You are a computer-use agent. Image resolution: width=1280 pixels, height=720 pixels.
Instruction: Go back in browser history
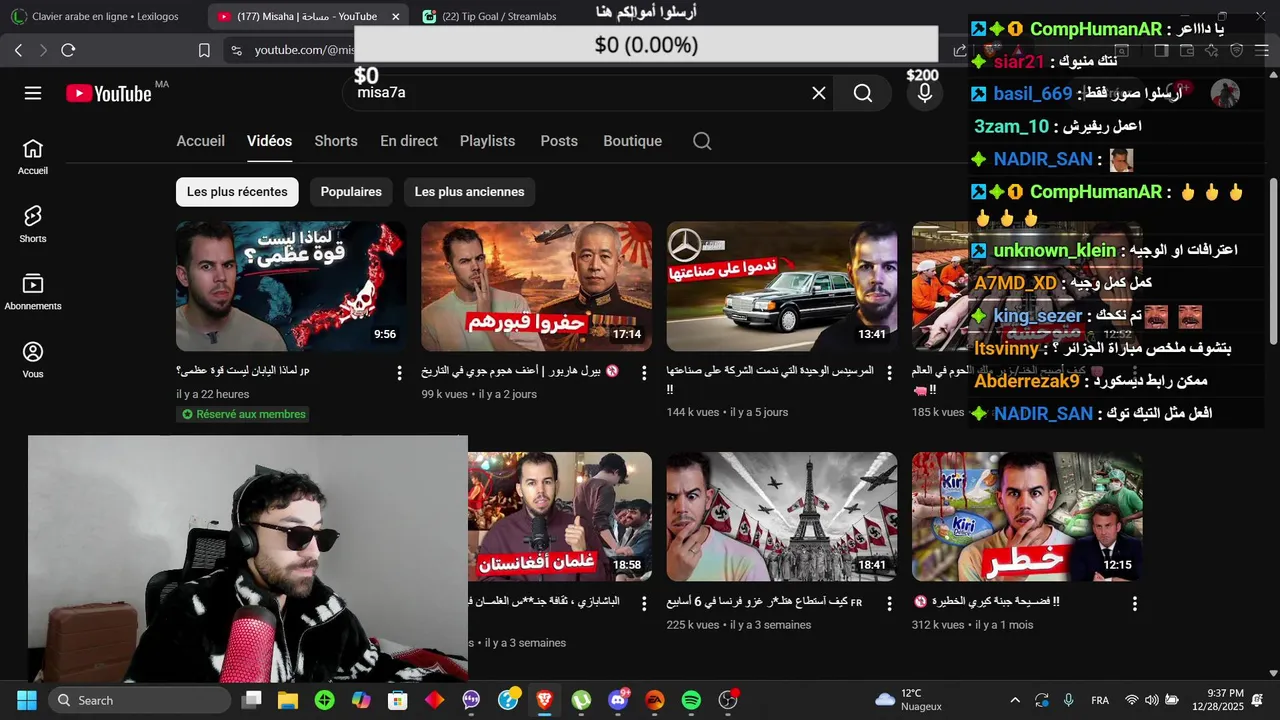(x=18, y=50)
